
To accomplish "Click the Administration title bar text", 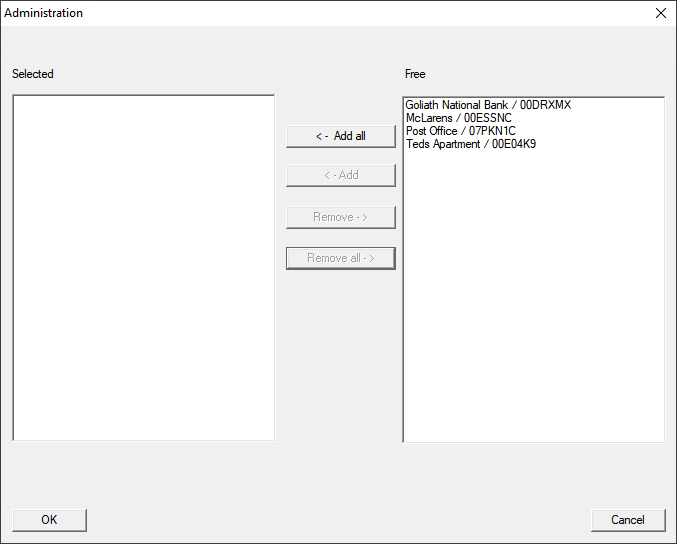I will point(44,13).
